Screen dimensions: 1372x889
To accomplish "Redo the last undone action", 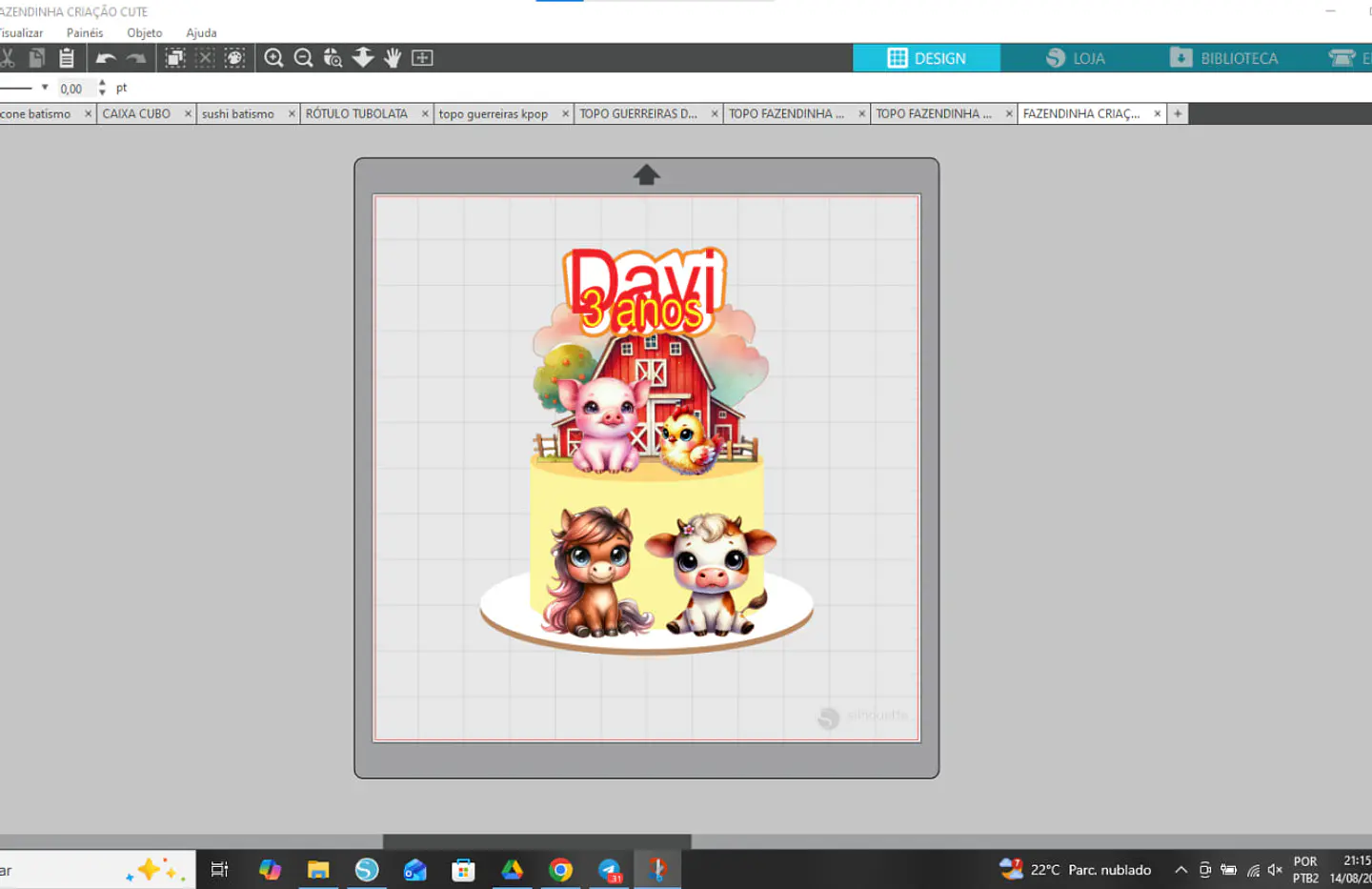I will (136, 58).
